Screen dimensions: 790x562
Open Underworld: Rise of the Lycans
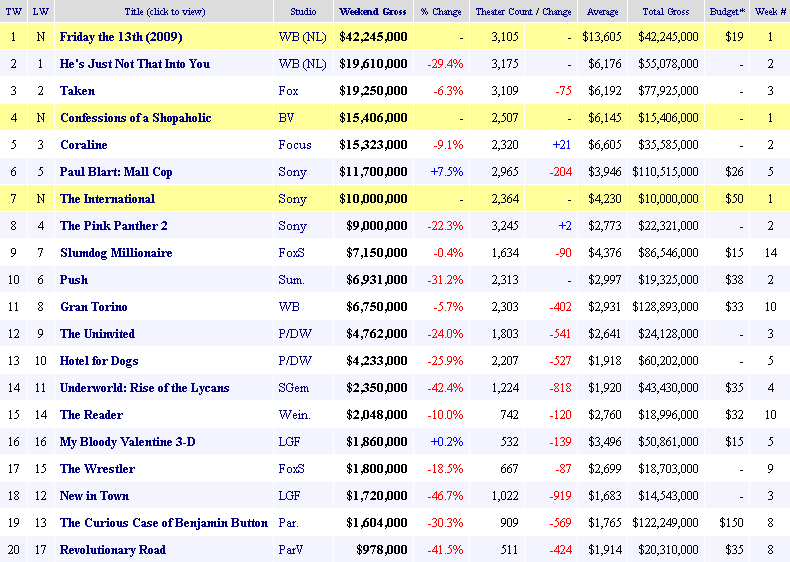(x=144, y=388)
